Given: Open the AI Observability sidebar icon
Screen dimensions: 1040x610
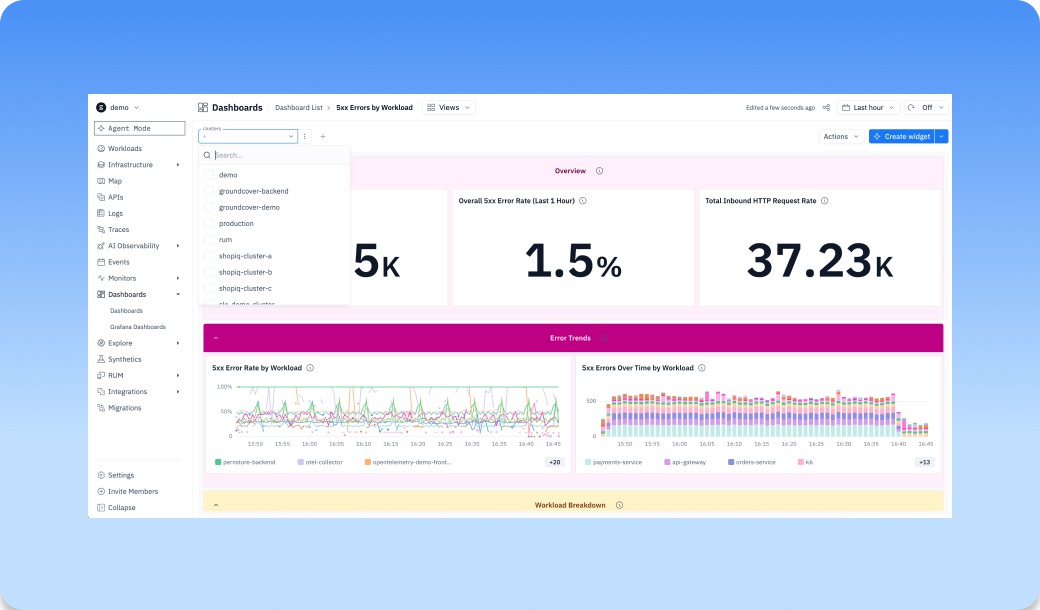Looking at the screenshot, I should 101,246.
